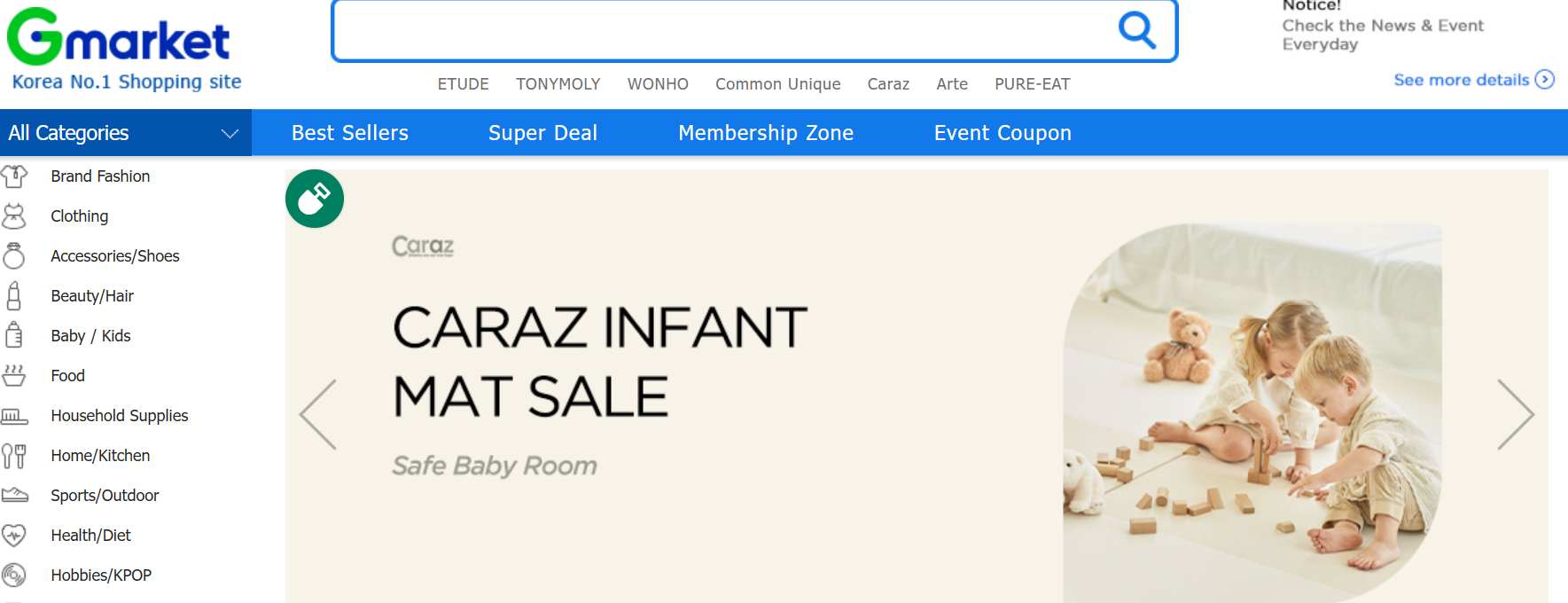Open the Best Sellers tab
The height and width of the screenshot is (603, 1568).
click(x=350, y=133)
